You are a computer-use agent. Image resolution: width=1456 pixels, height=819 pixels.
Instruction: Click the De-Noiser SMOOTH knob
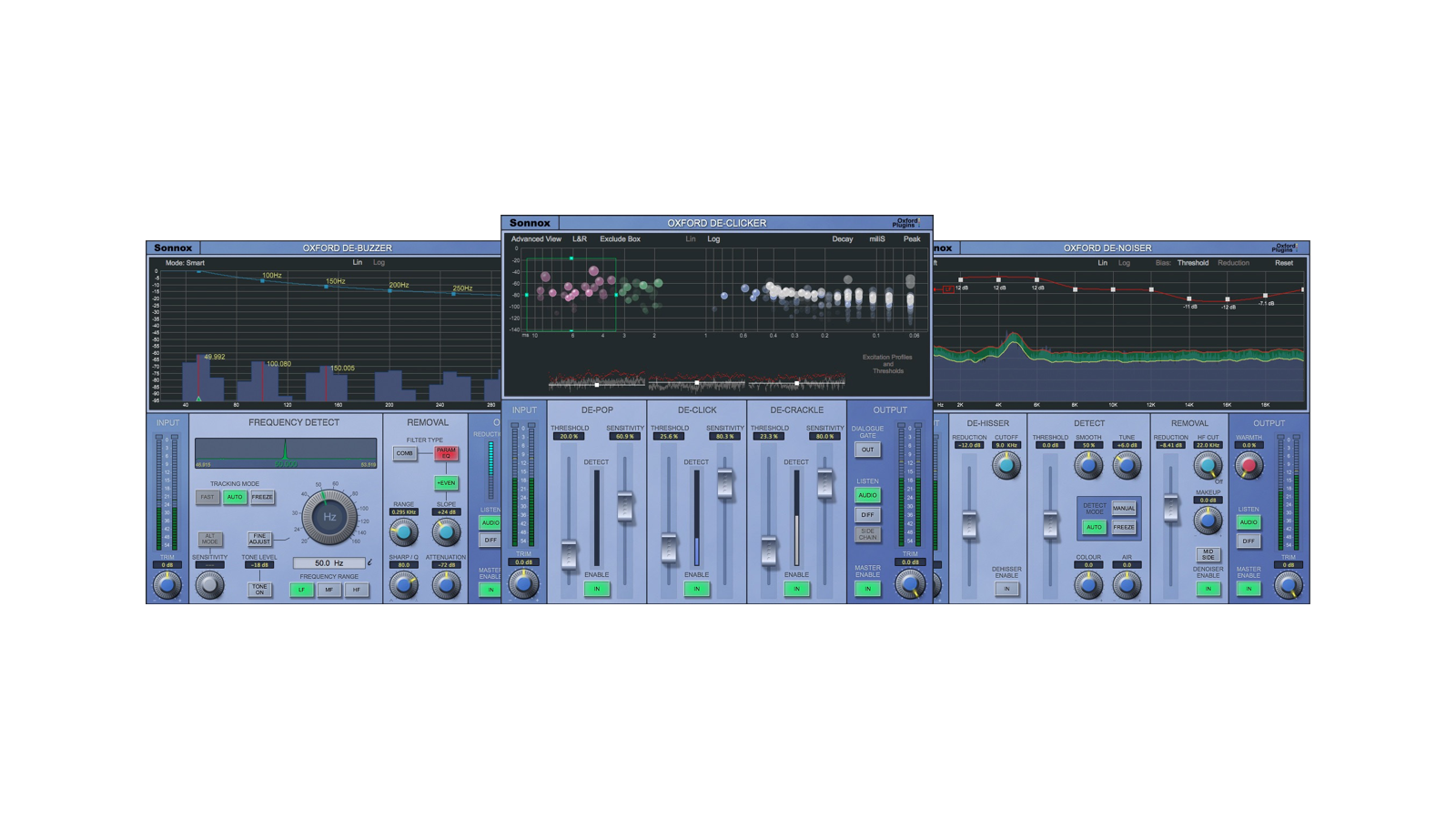(x=1088, y=465)
